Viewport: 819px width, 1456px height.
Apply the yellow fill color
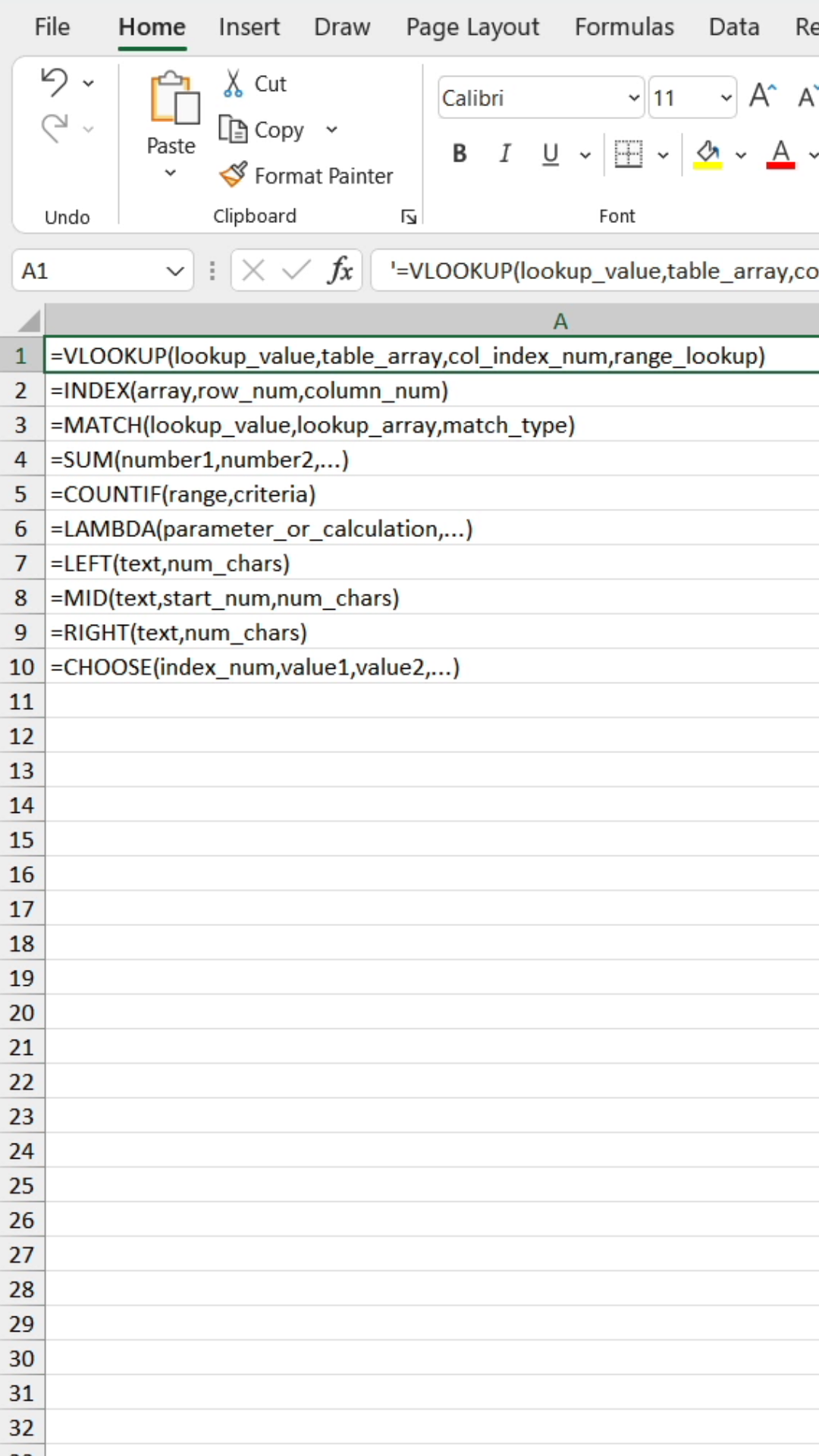(708, 154)
